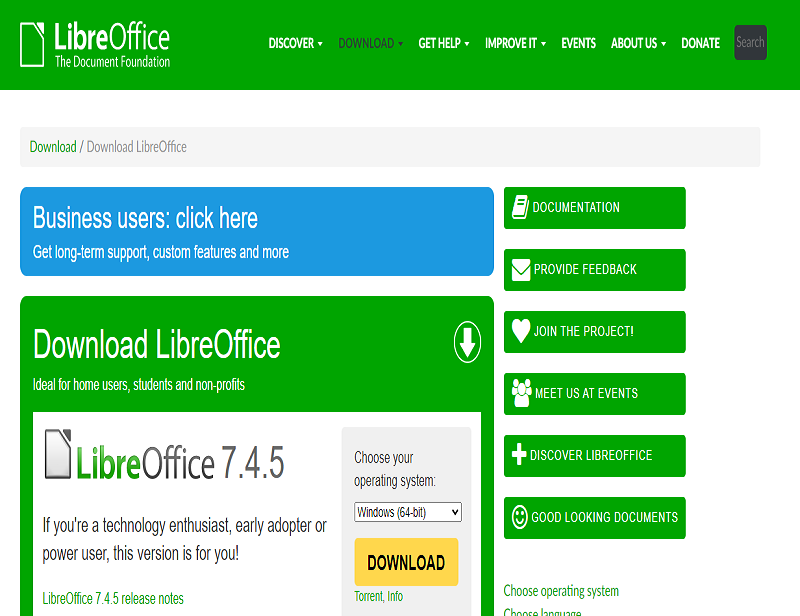Click 'Get long-term support, custom features and more'
The image size is (800, 616).
pos(161,252)
